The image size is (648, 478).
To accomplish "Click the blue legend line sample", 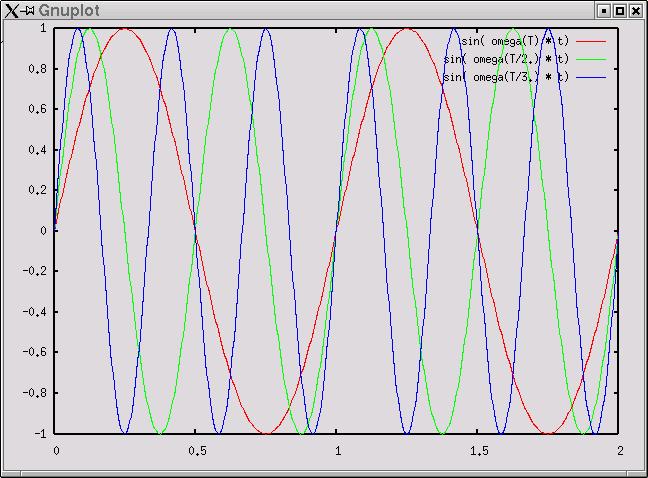I will [591, 77].
